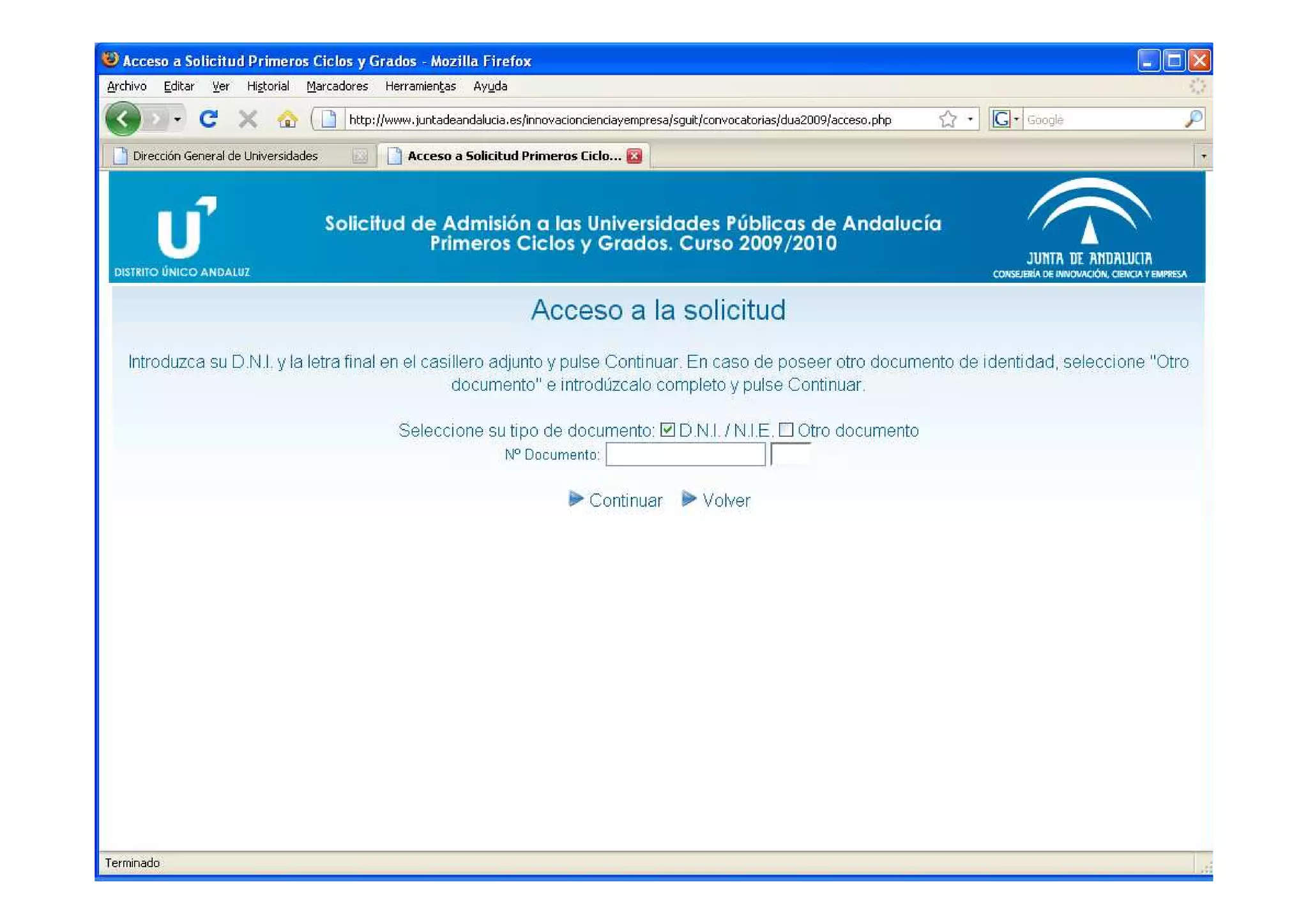Image resolution: width=1308 pixels, height=924 pixels.
Task: Open the back/forward history dropdown
Action: pyautogui.click(x=178, y=119)
